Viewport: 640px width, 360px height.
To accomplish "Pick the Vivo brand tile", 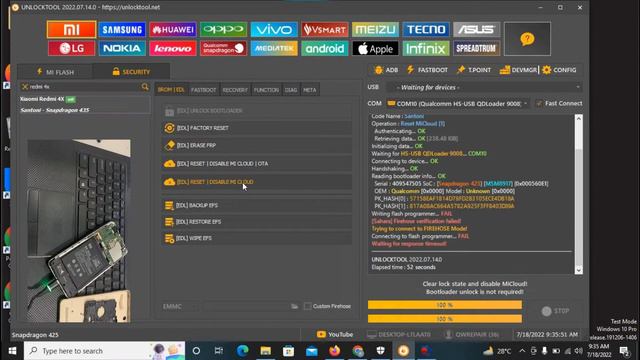I will tap(274, 29).
